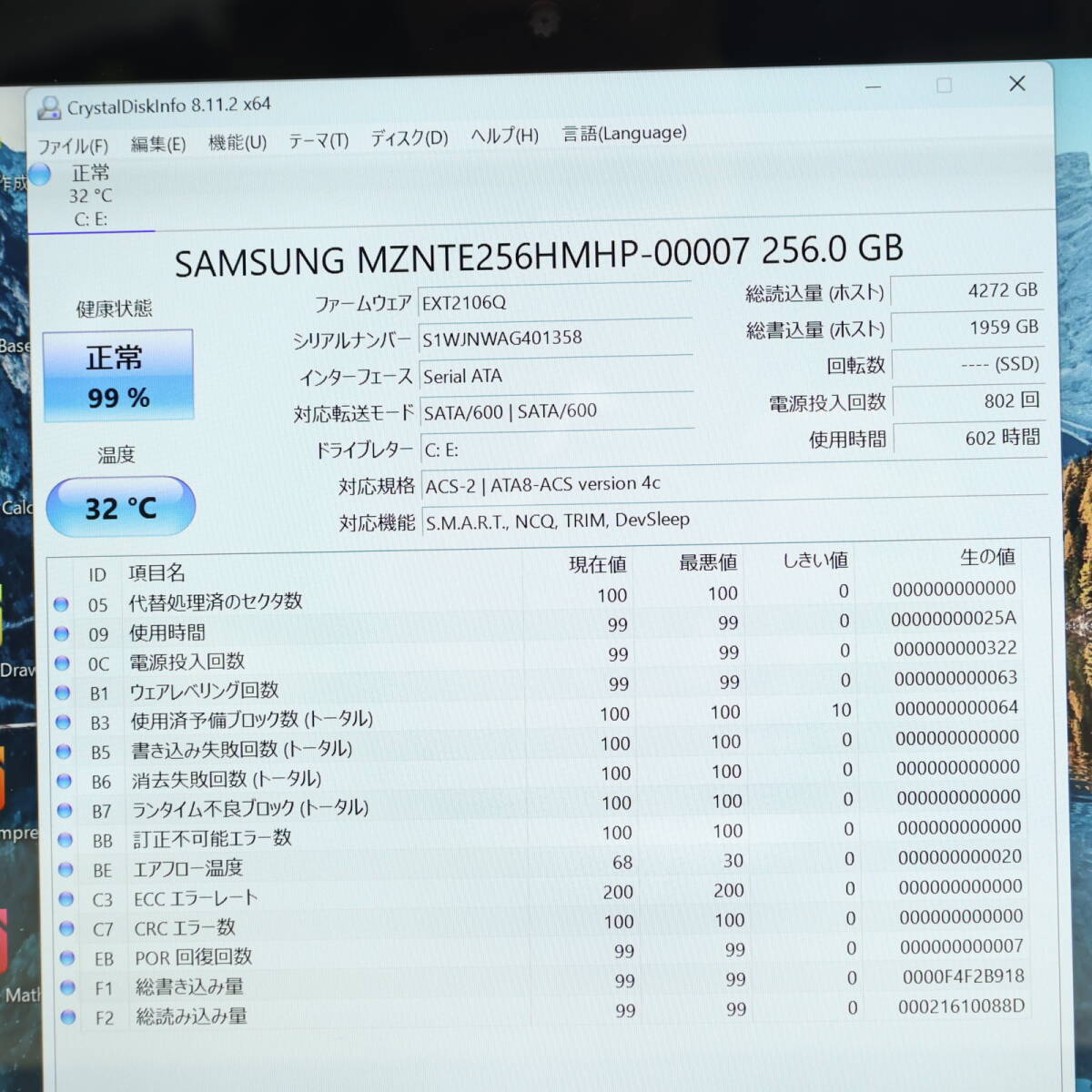Screen dimensions: 1092x1092
Task: Click the firmware field EXT2106Q
Action: (x=555, y=301)
